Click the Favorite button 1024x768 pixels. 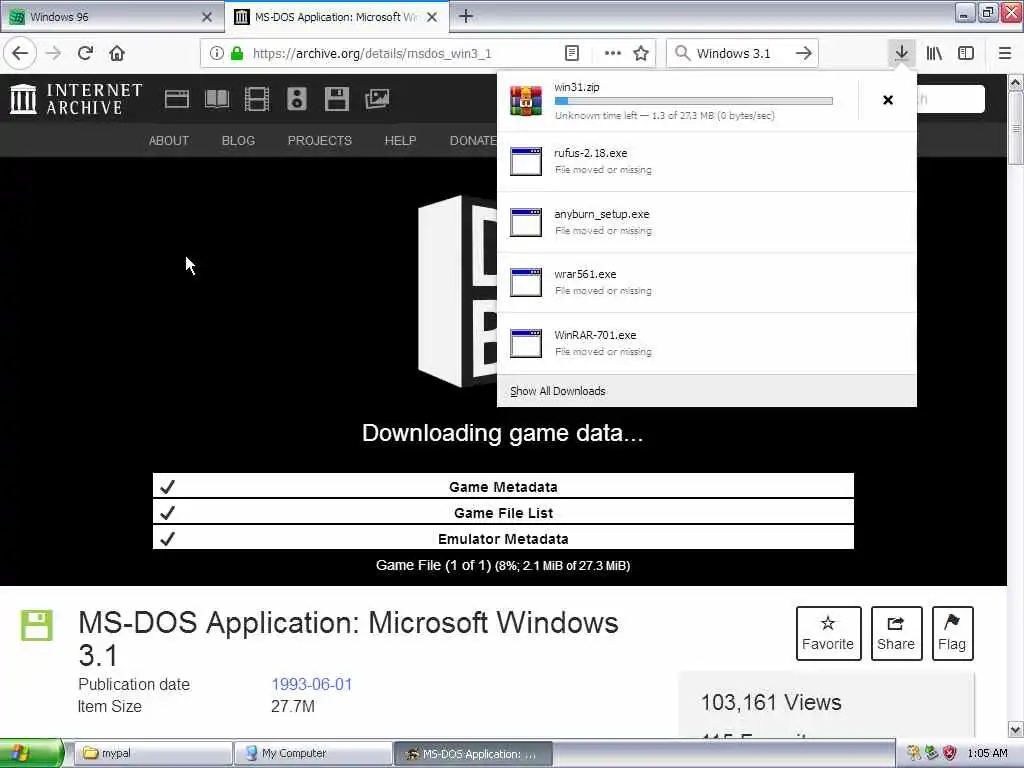click(828, 633)
